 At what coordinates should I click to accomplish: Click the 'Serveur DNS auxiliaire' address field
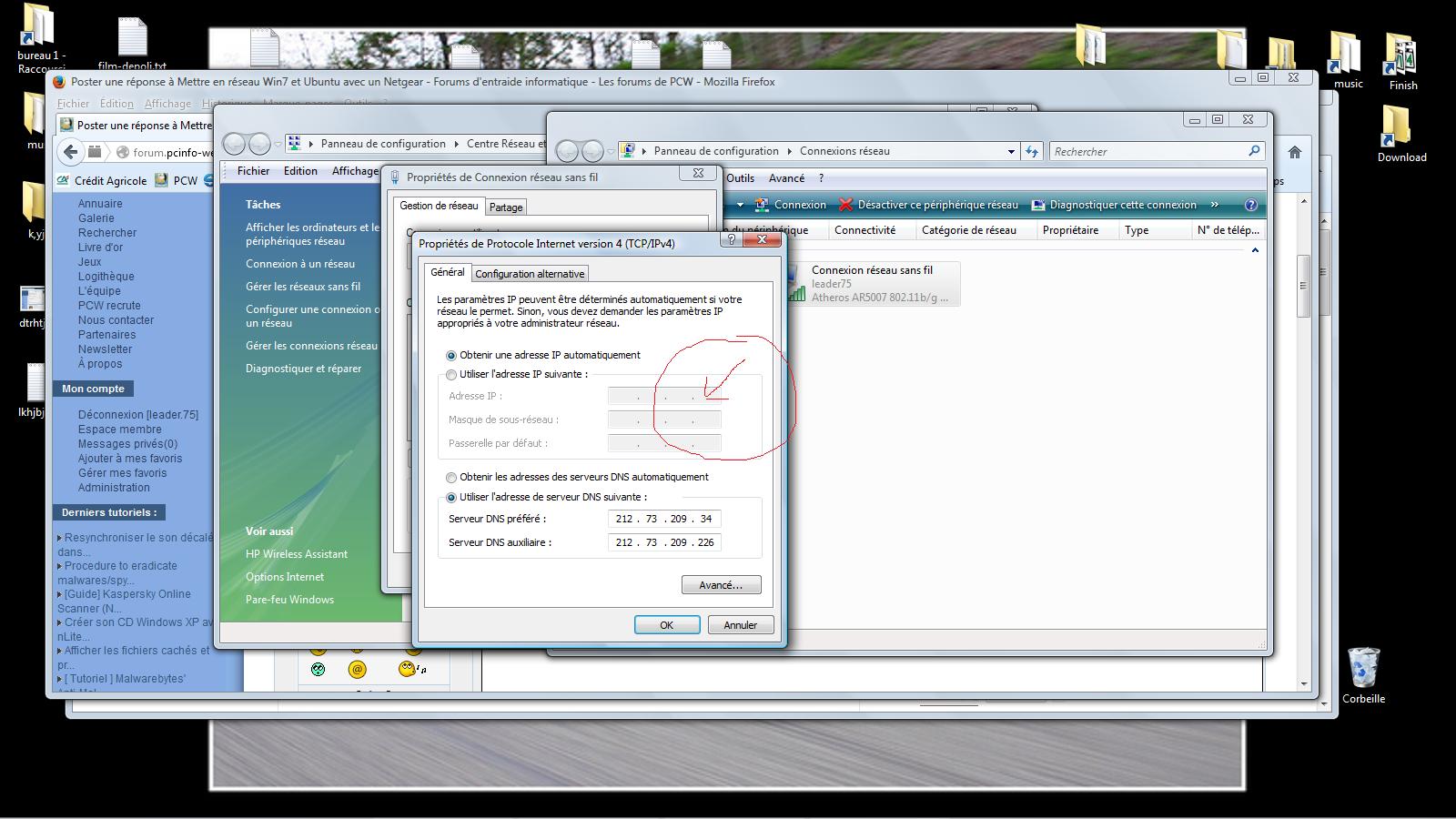pos(664,542)
